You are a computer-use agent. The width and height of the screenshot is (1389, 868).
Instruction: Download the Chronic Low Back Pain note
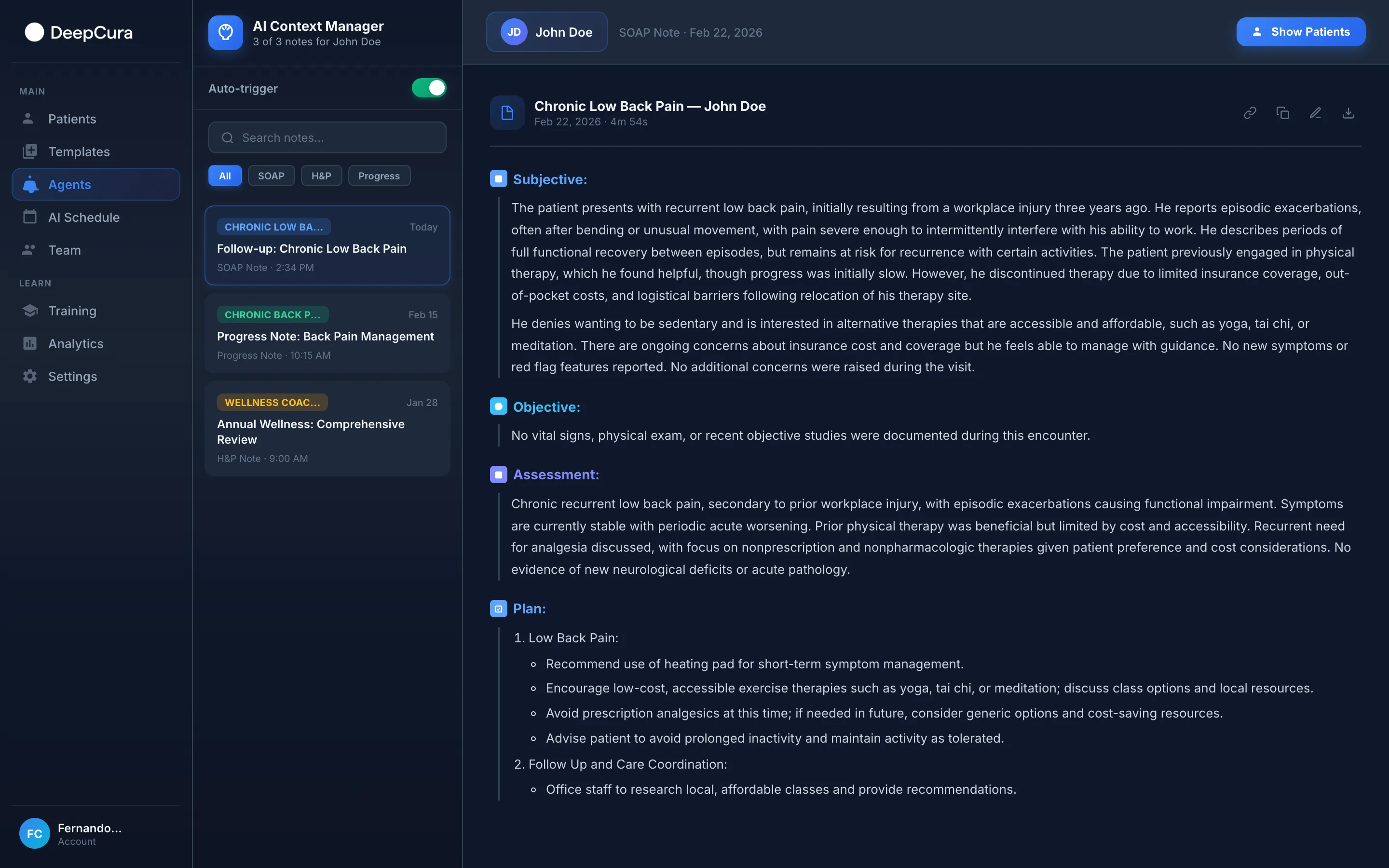pyautogui.click(x=1348, y=112)
